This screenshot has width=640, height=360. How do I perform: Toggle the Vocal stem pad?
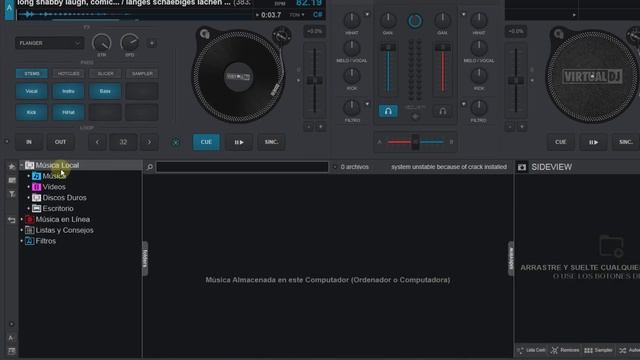point(31,91)
